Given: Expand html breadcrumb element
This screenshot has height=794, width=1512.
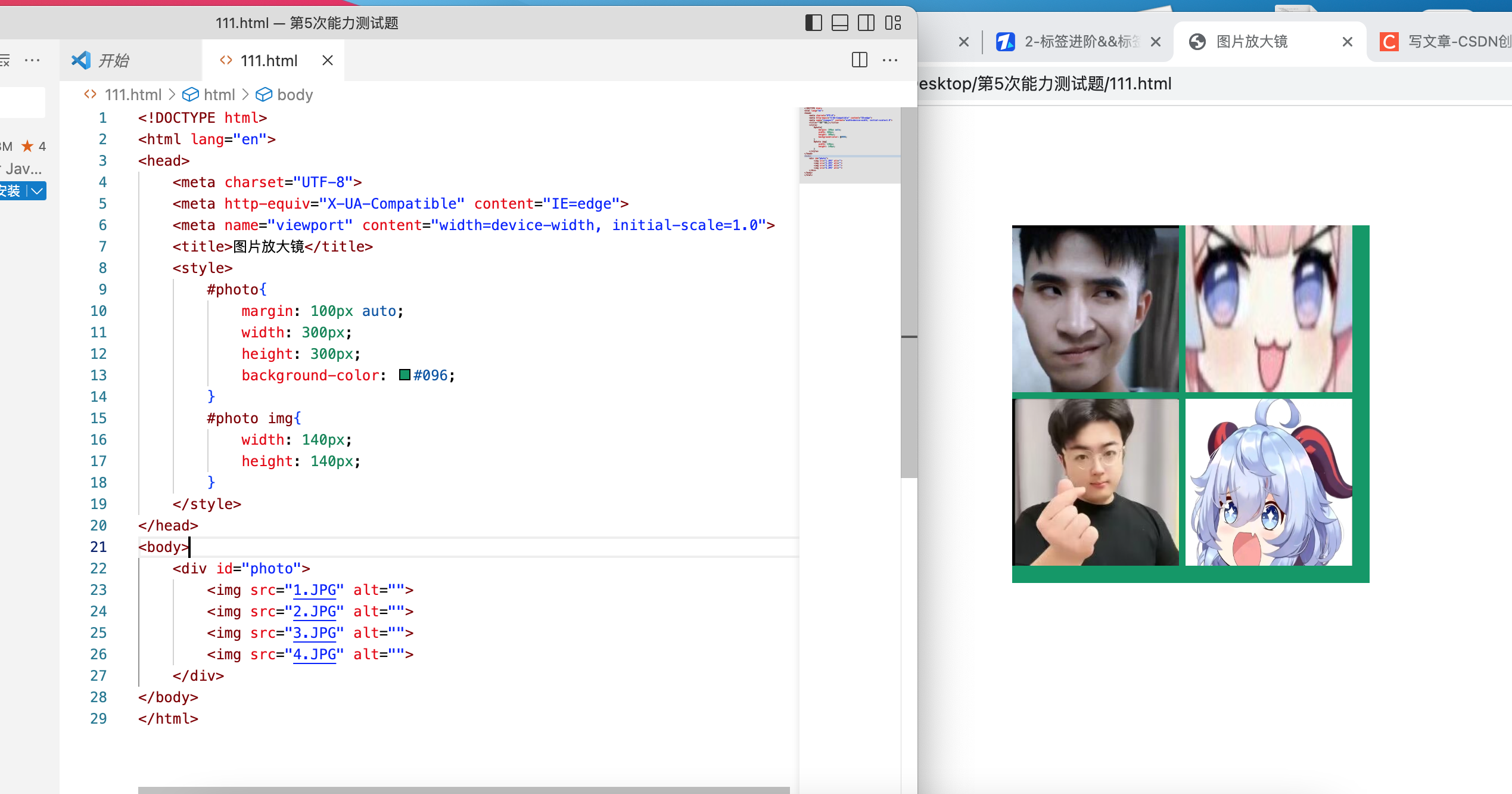Looking at the screenshot, I should click(x=219, y=95).
